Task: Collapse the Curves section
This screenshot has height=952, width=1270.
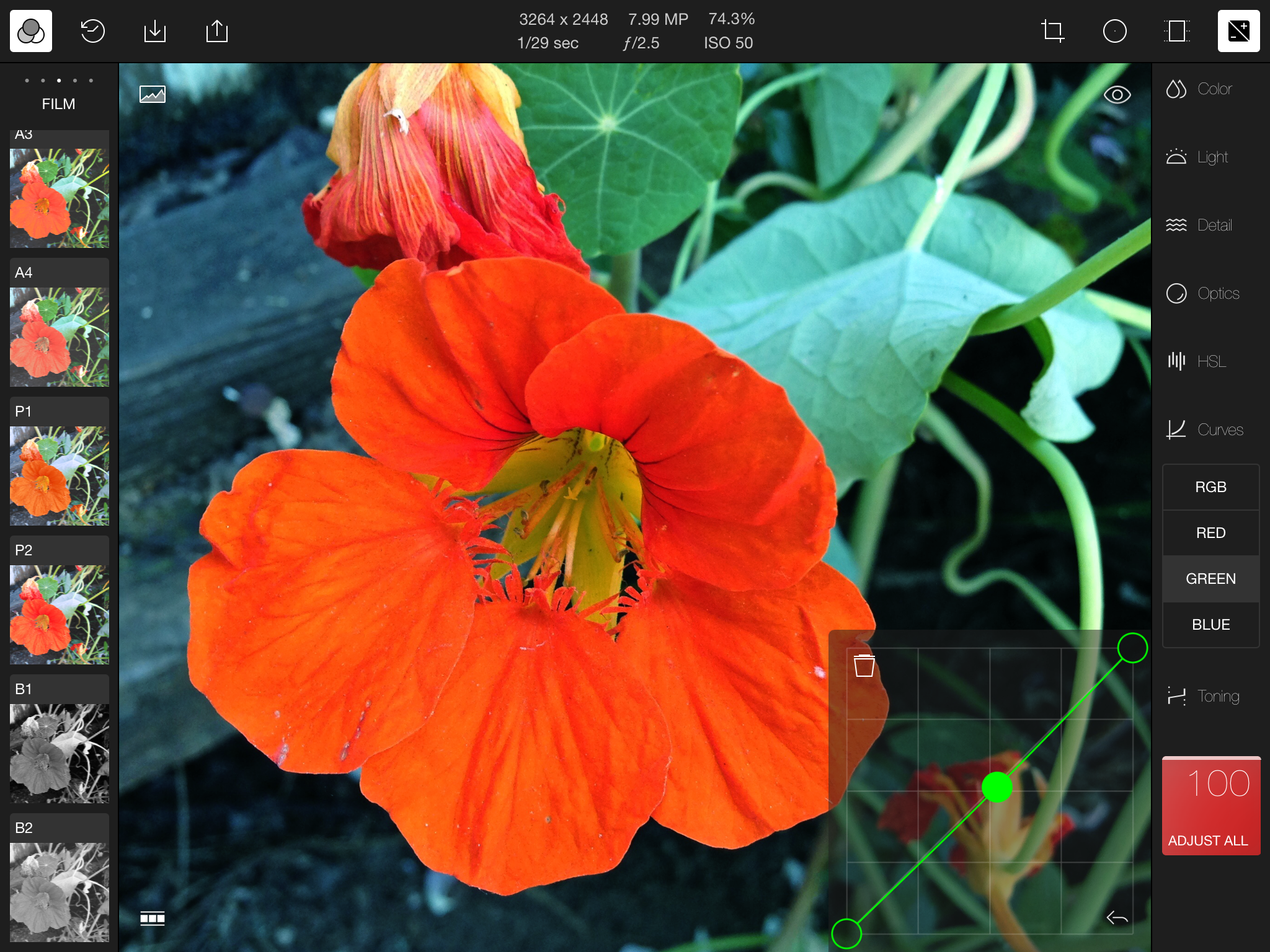Action: pyautogui.click(x=1204, y=430)
